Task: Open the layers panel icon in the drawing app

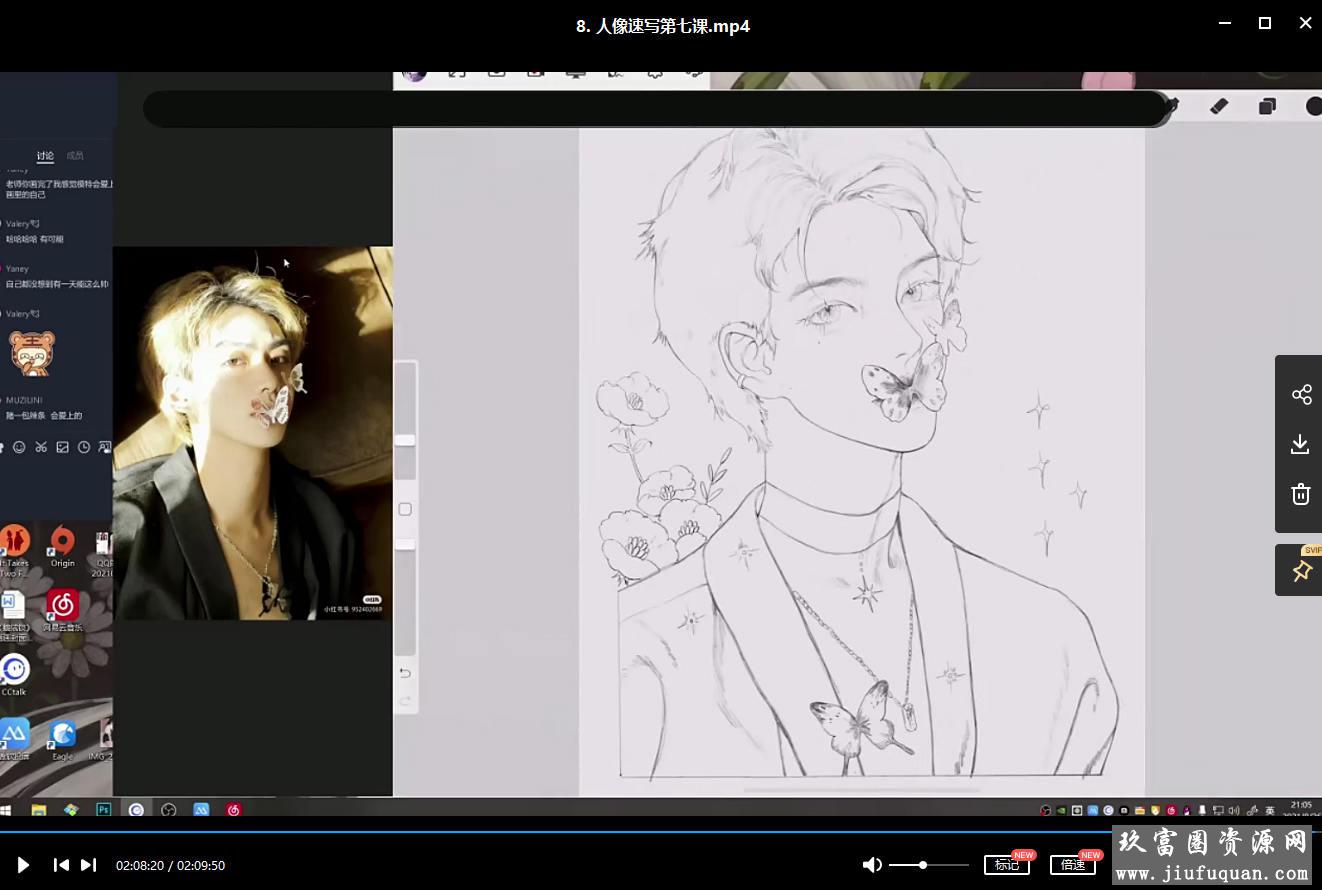Action: [1267, 106]
